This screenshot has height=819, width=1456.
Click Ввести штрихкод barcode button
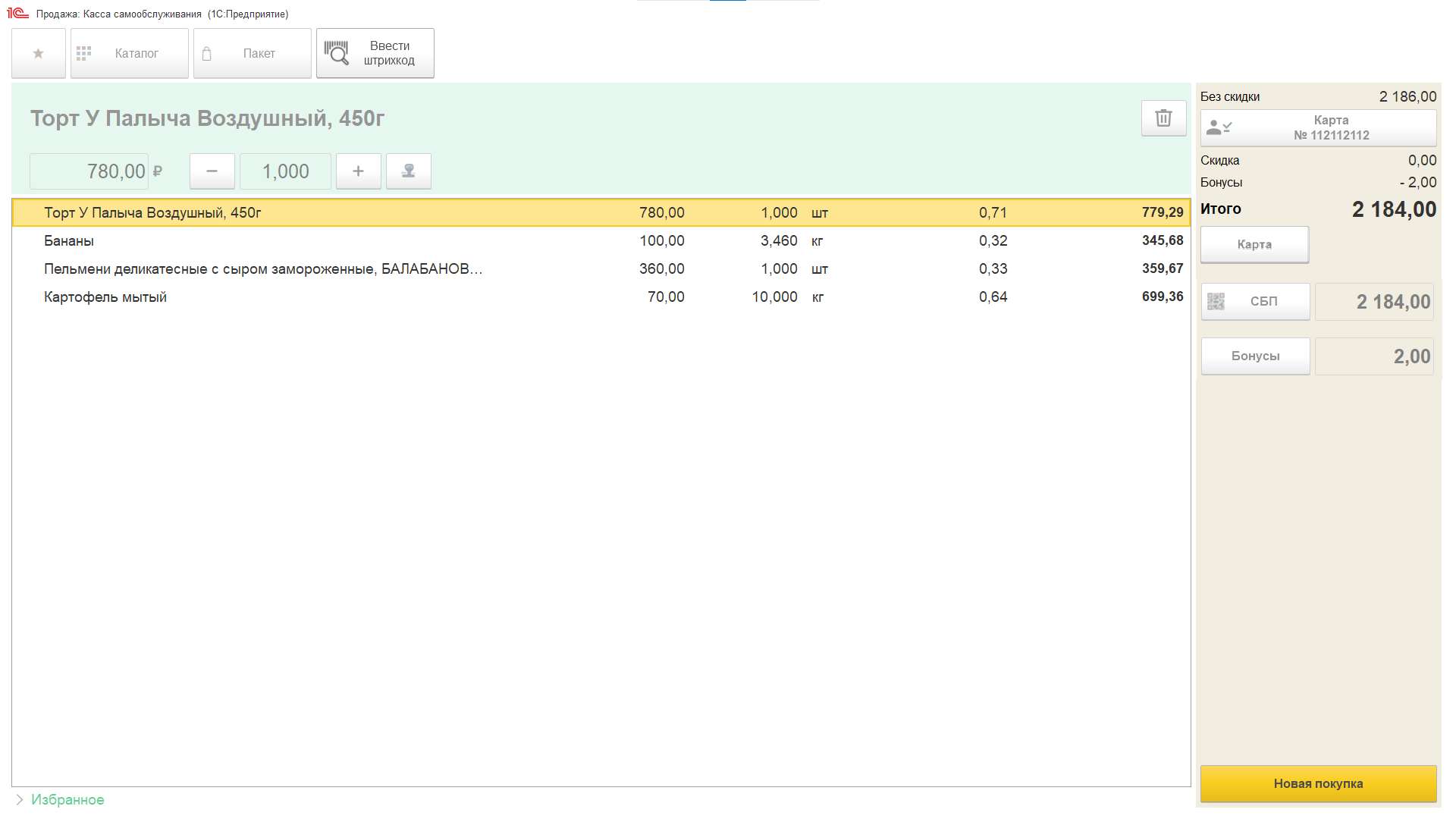375,53
